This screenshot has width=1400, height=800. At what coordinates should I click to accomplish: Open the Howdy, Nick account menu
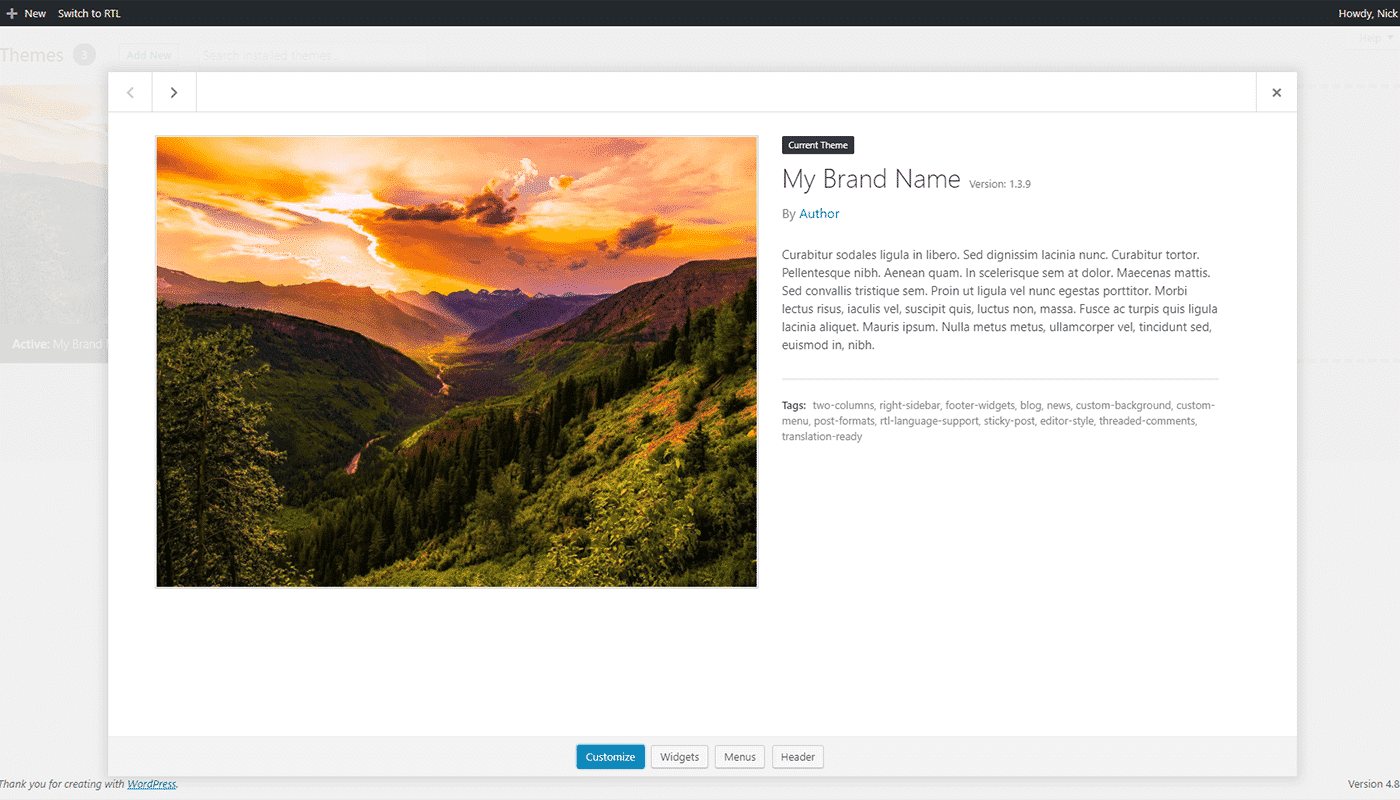[x=1368, y=13]
